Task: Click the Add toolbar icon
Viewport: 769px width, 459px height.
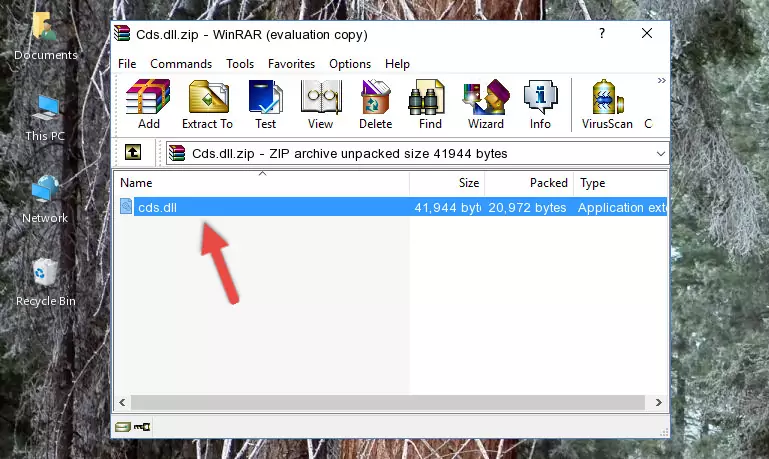Action: pos(148,104)
